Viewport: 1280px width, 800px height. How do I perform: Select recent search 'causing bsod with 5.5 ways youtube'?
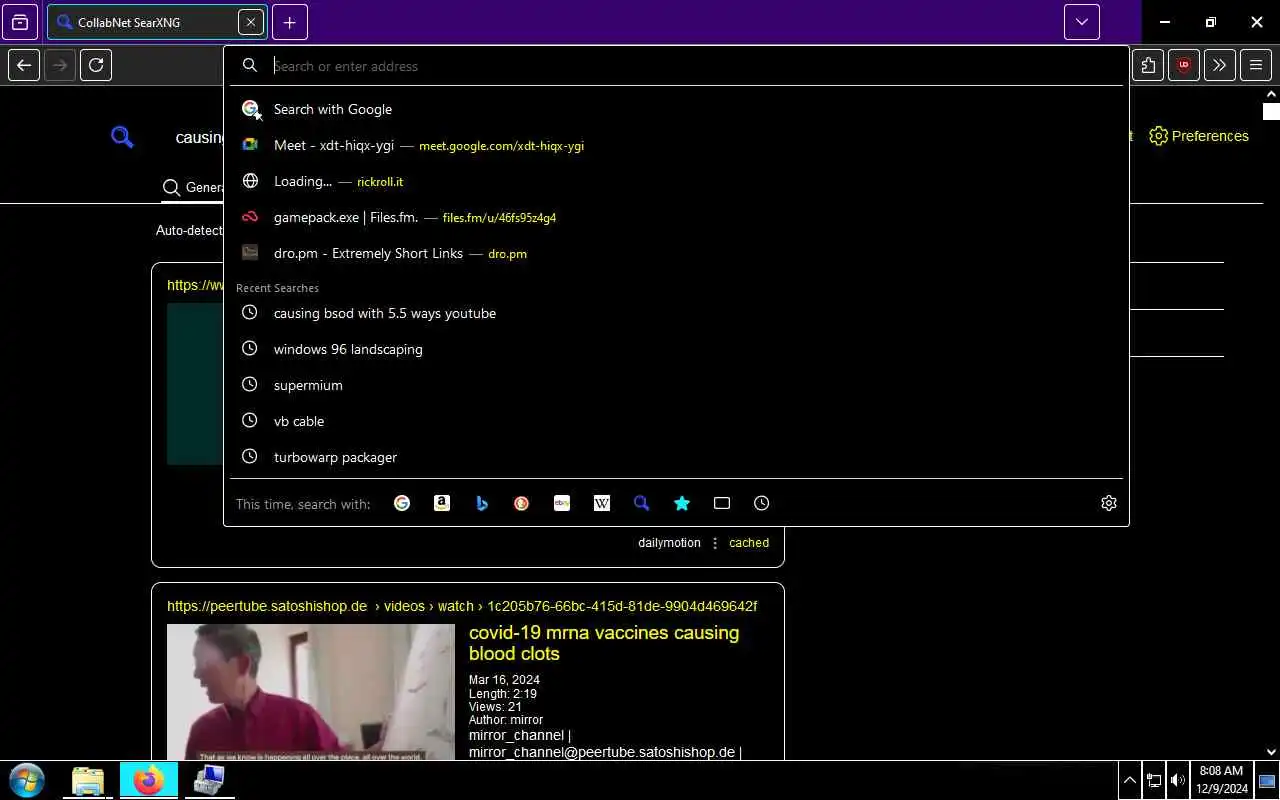click(676, 313)
